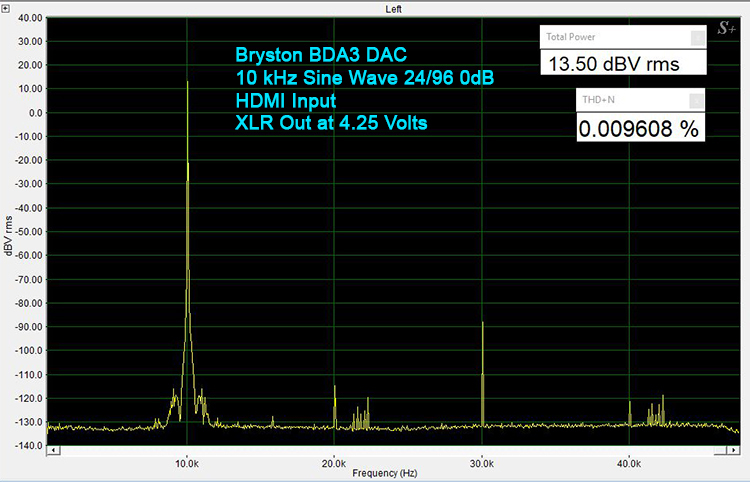Close the Total Power meter panel
This screenshot has width=750, height=482.
point(697,37)
